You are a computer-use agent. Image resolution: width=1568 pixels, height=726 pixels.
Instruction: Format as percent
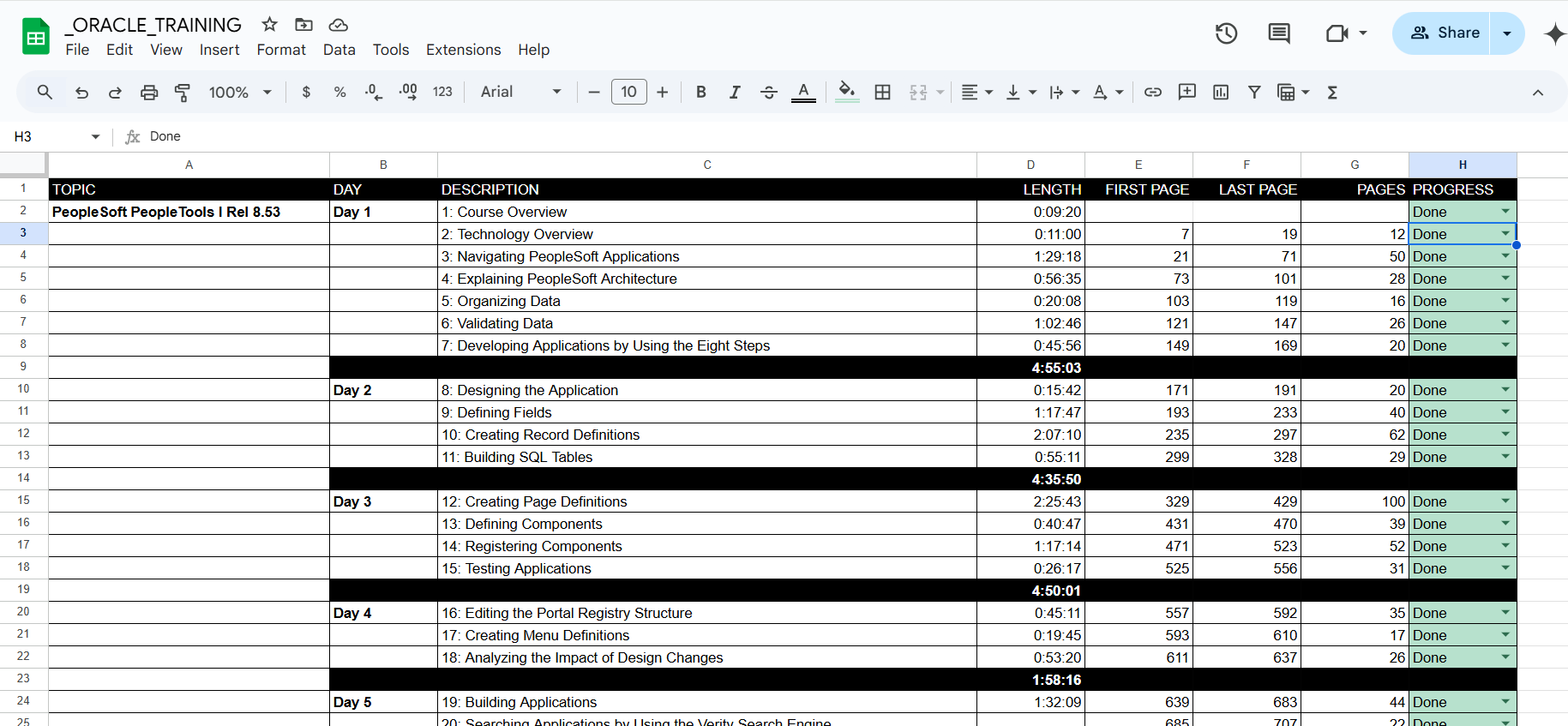pos(340,92)
